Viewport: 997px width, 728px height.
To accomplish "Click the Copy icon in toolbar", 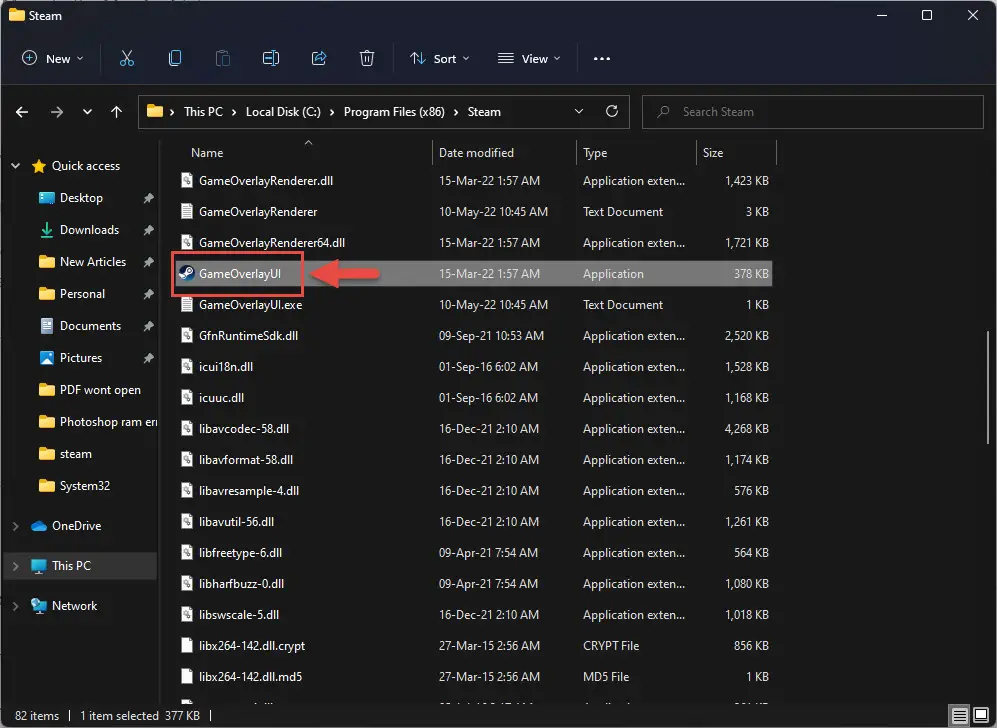I will click(x=175, y=58).
